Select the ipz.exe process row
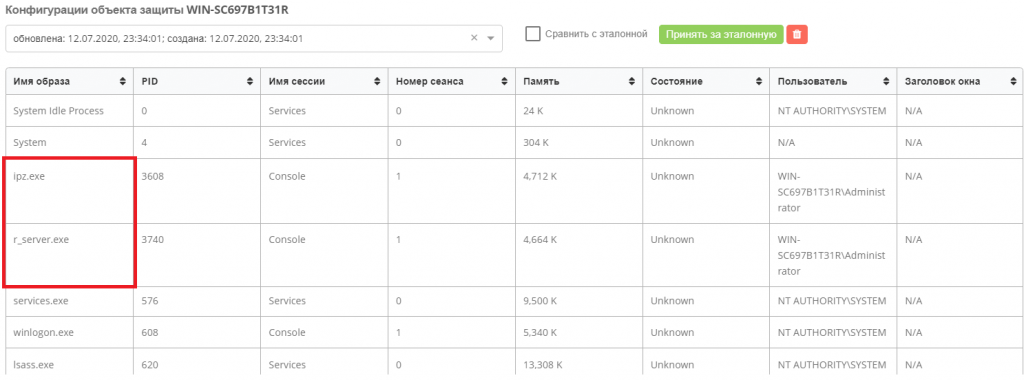 (511, 193)
